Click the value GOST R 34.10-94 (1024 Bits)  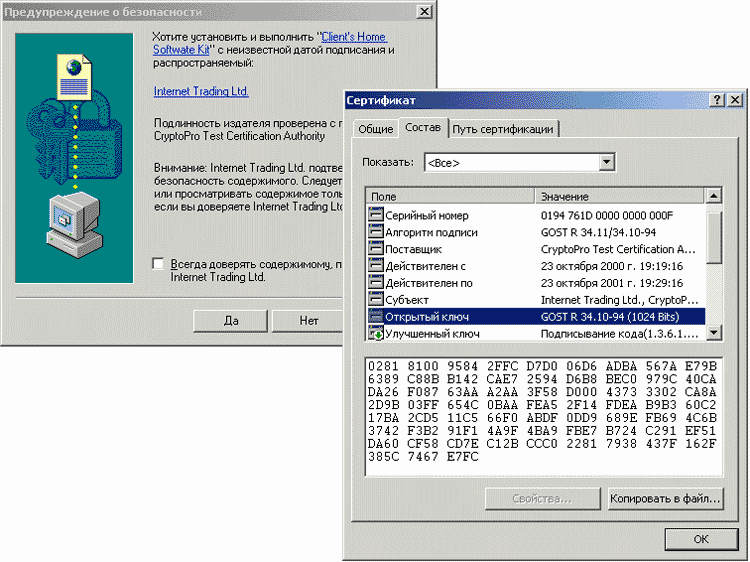click(610, 317)
